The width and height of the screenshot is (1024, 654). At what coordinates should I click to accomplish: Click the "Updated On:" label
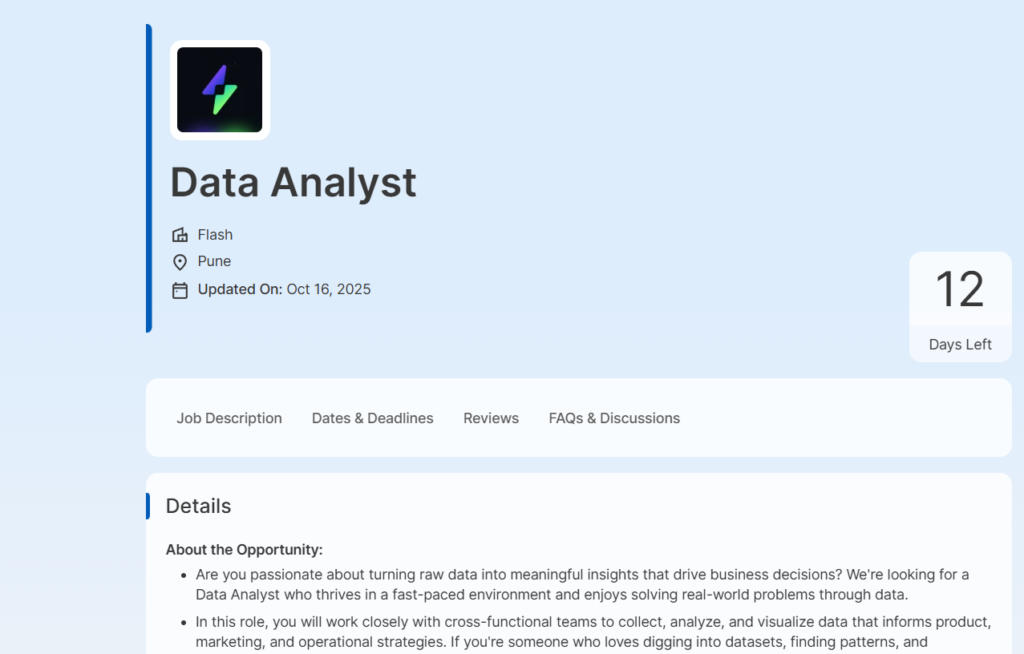point(240,289)
